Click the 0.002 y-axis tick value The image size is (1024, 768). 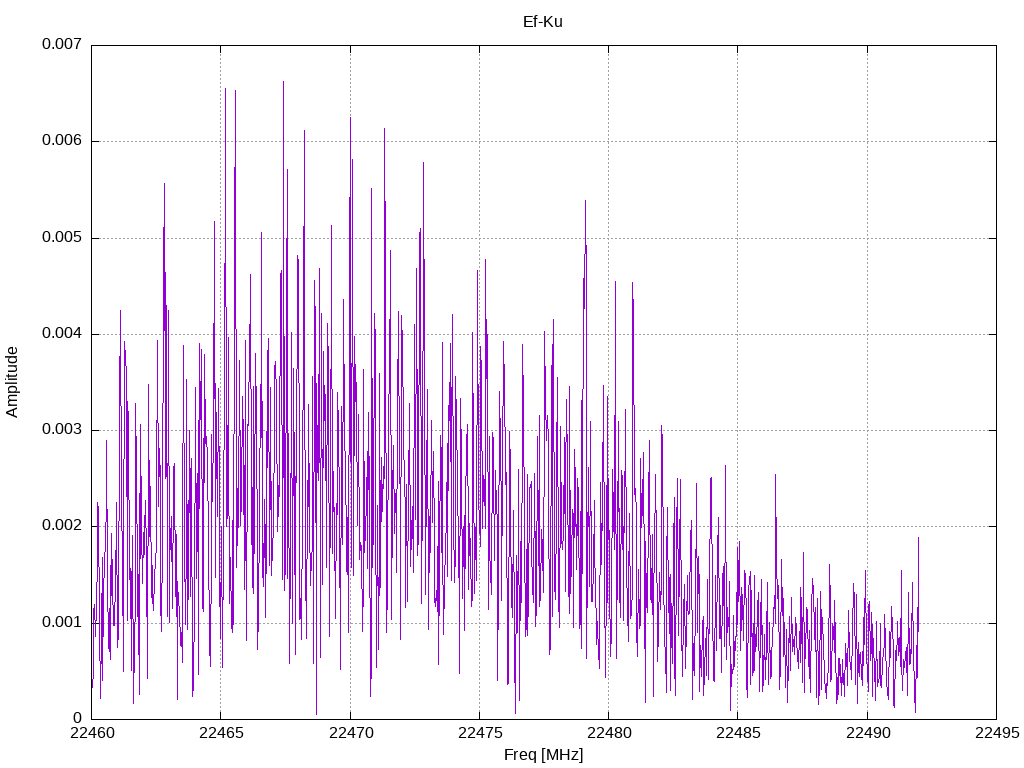click(x=62, y=526)
